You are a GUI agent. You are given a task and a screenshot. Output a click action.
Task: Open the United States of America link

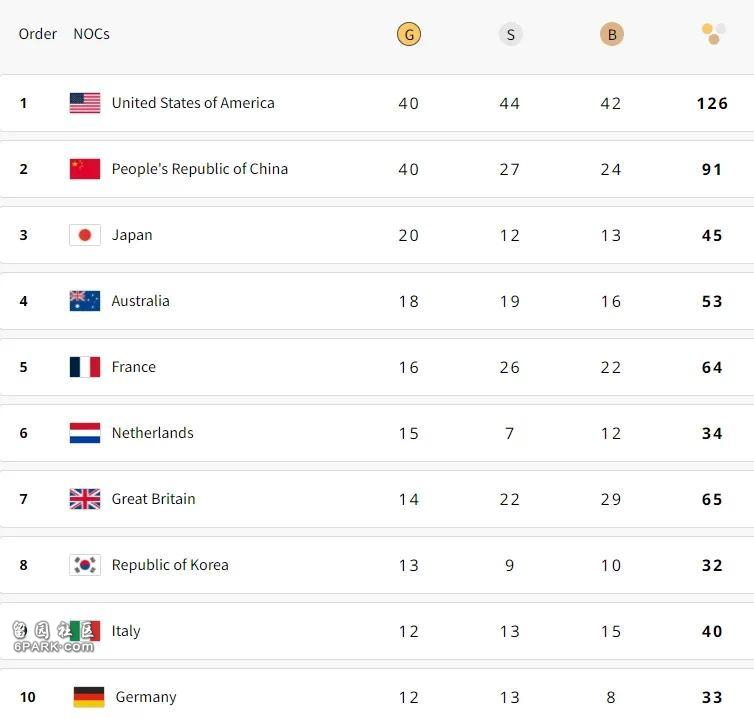coord(193,103)
